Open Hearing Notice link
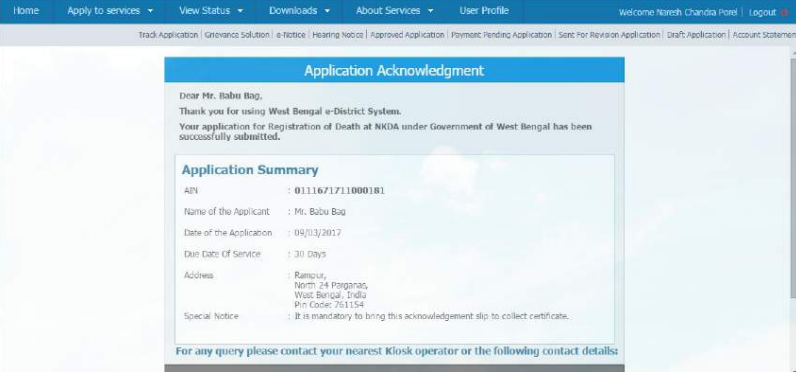 pos(338,35)
